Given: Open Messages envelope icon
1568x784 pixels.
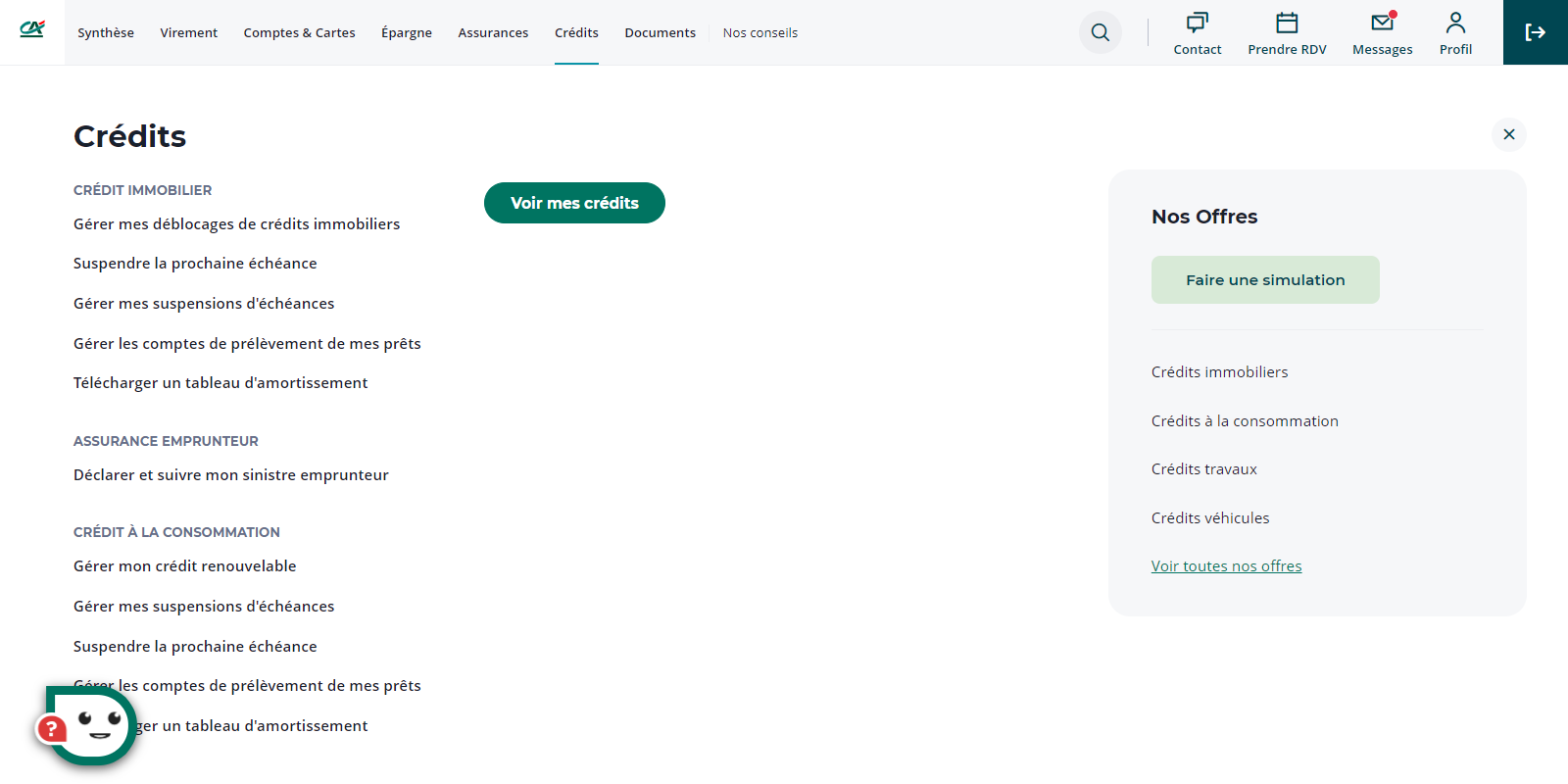Looking at the screenshot, I should pos(1382,23).
